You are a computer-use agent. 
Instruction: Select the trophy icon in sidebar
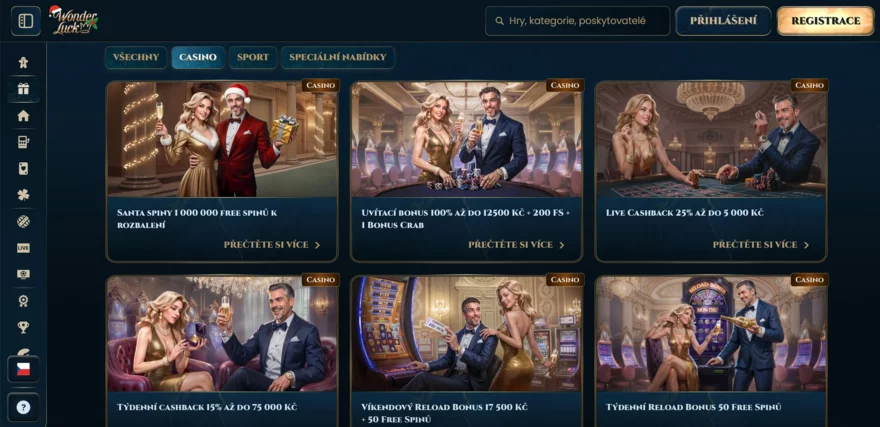click(x=23, y=327)
